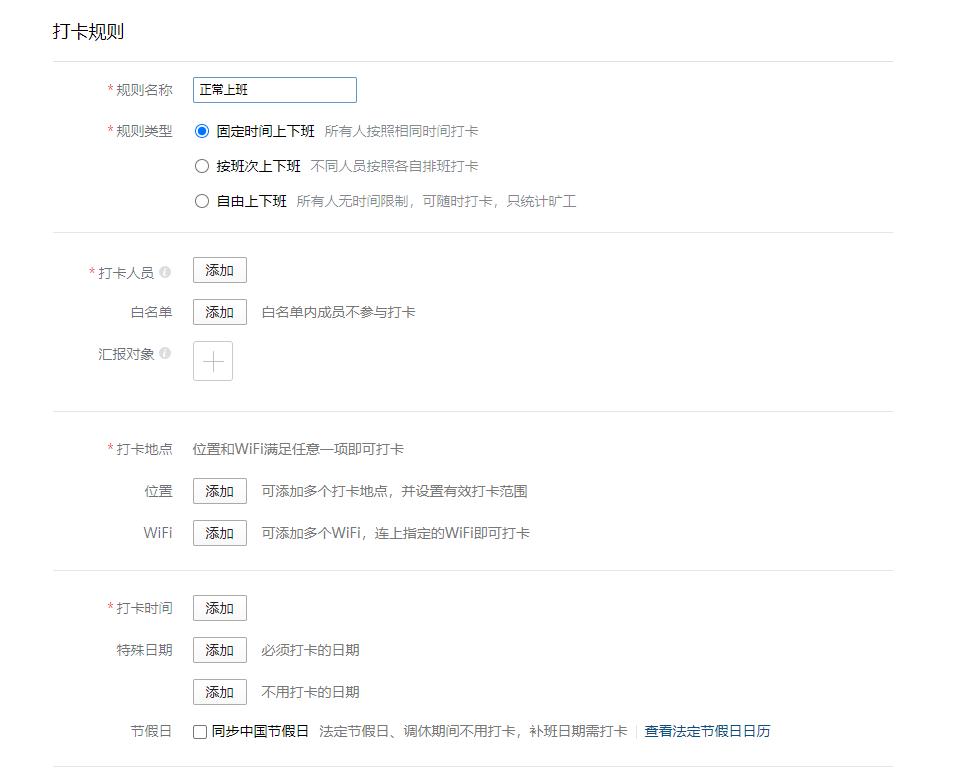This screenshot has height=775, width=962.
Task: Click 添加 to add a check-in 位置
Action: [218, 490]
